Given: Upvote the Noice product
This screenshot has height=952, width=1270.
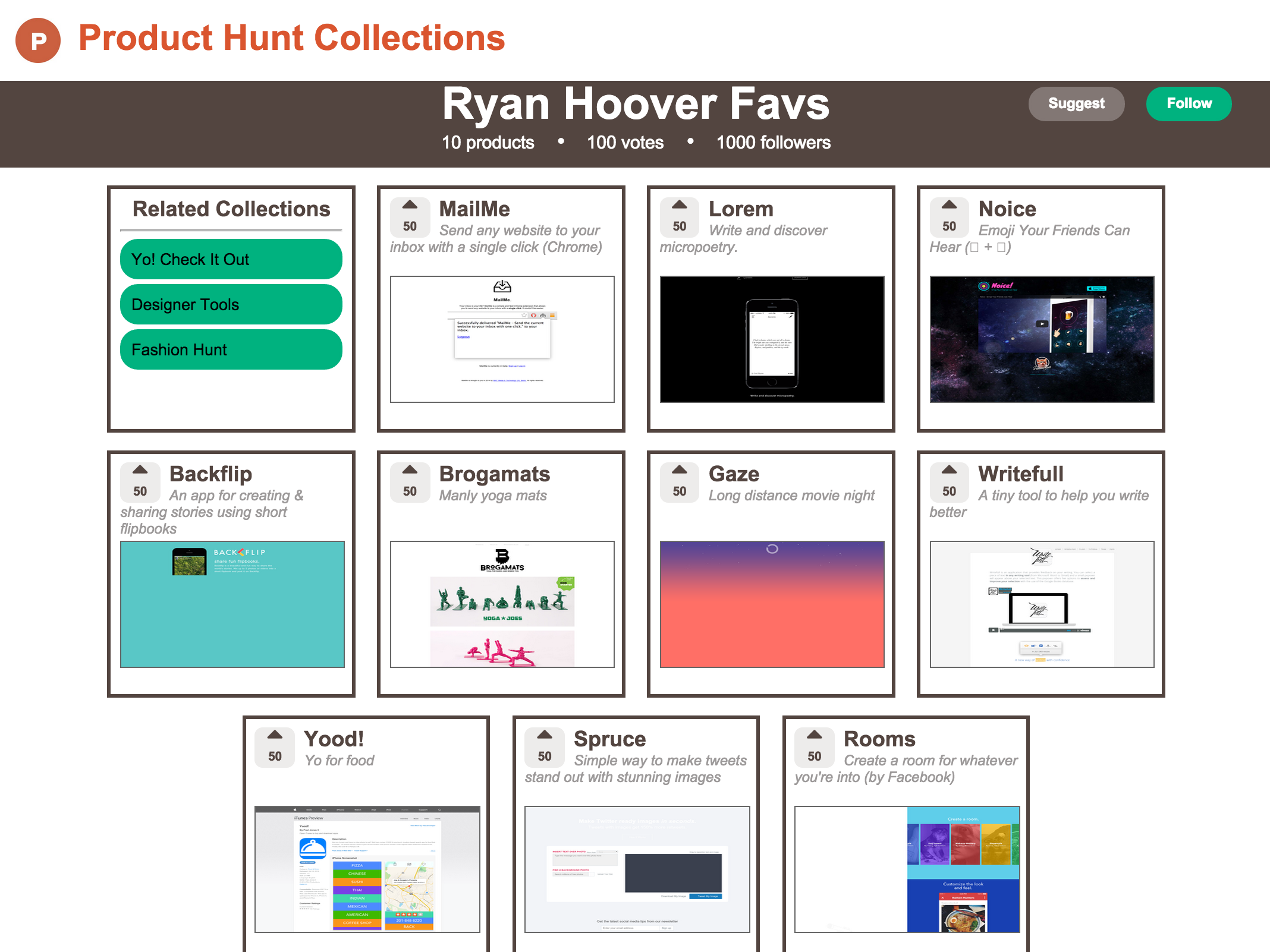Looking at the screenshot, I should (x=950, y=217).
